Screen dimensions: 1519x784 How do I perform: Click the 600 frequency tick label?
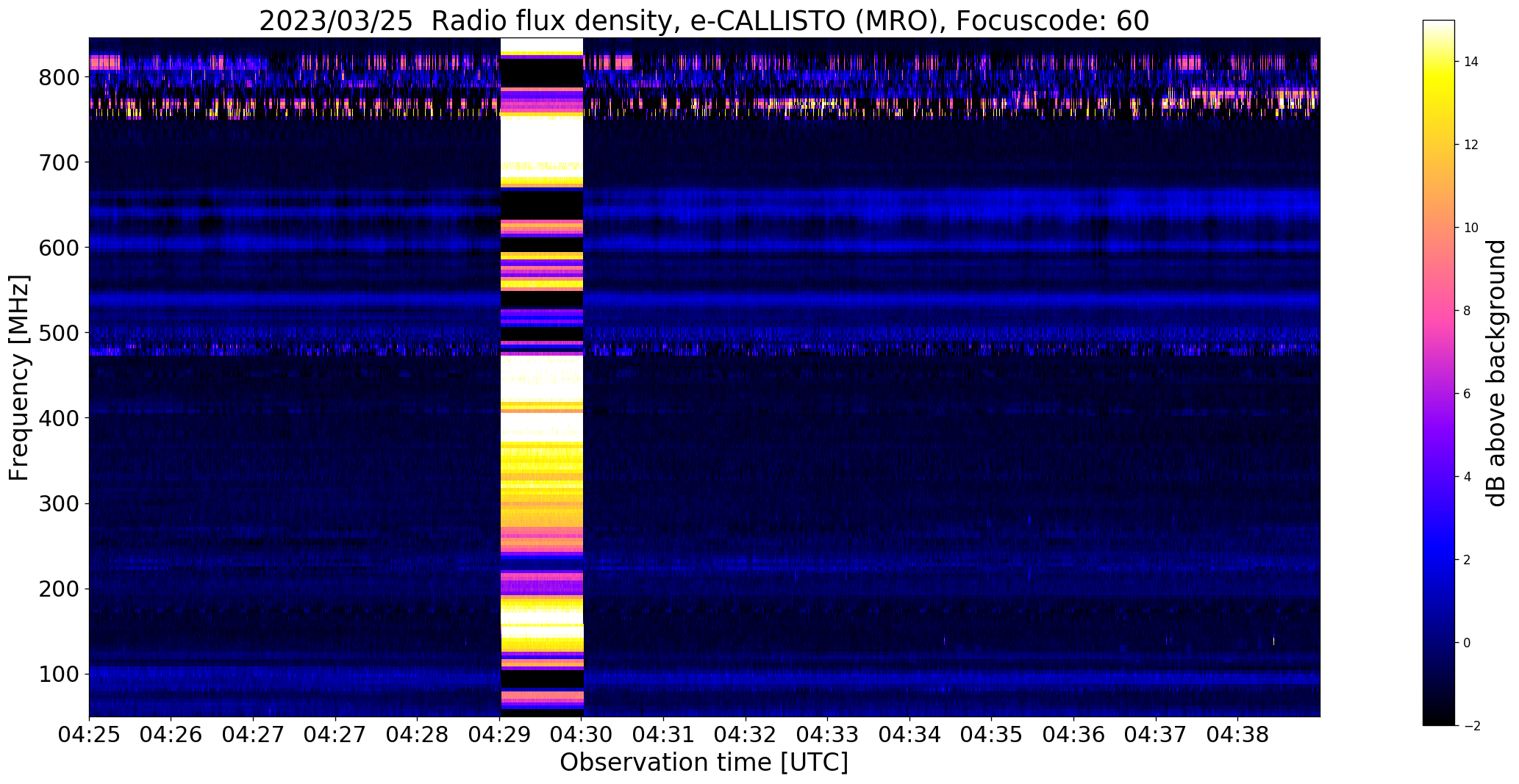tap(60, 248)
